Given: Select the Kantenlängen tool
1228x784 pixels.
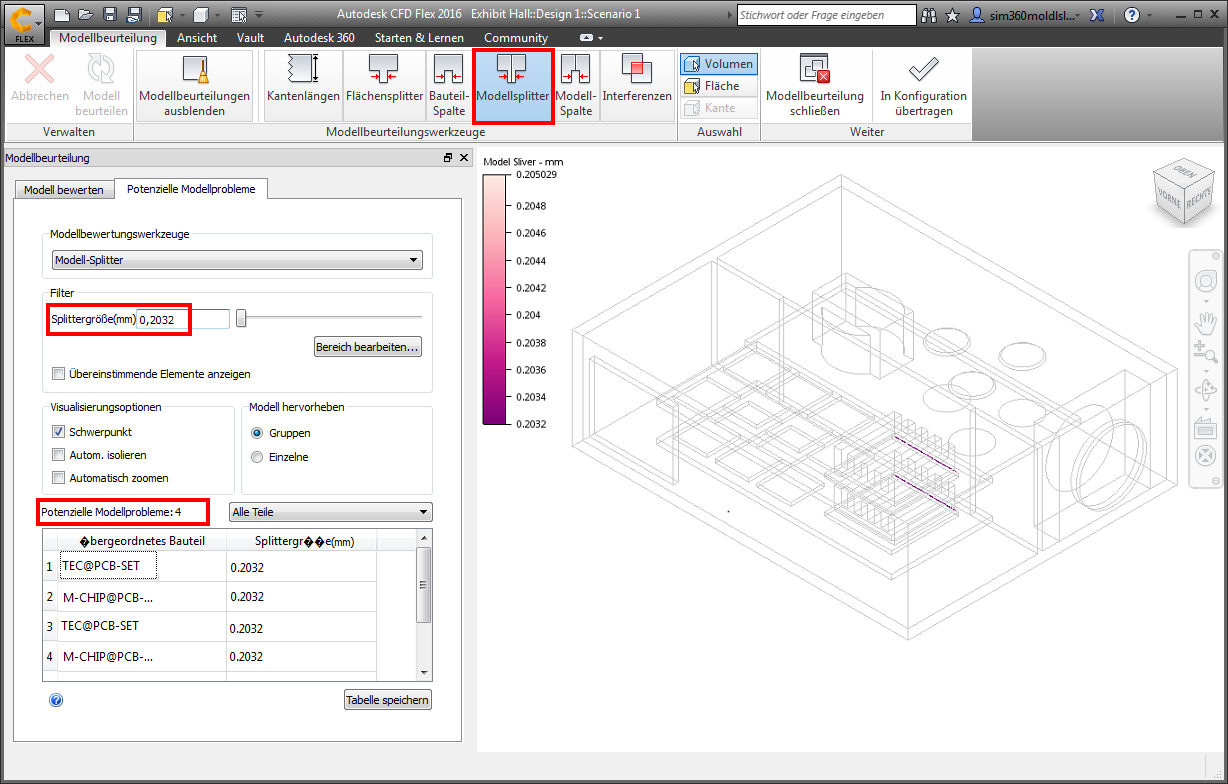Looking at the screenshot, I should (x=303, y=86).
